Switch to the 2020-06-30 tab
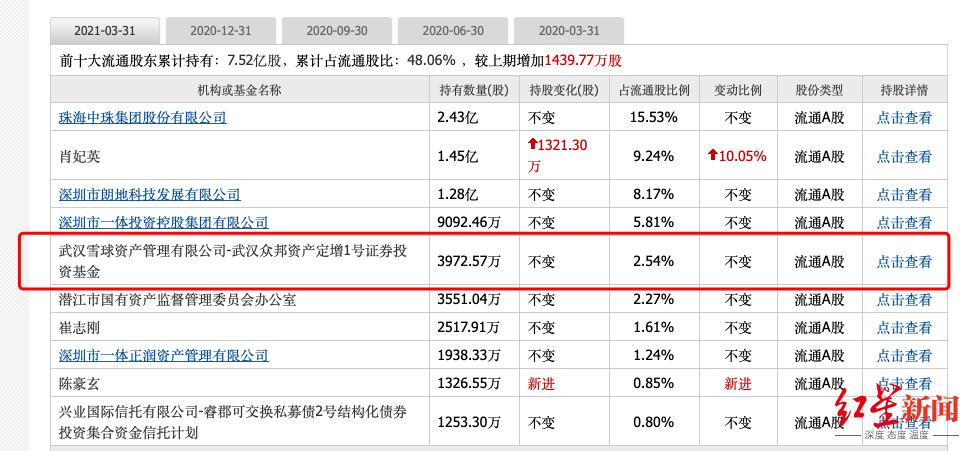 point(450,30)
